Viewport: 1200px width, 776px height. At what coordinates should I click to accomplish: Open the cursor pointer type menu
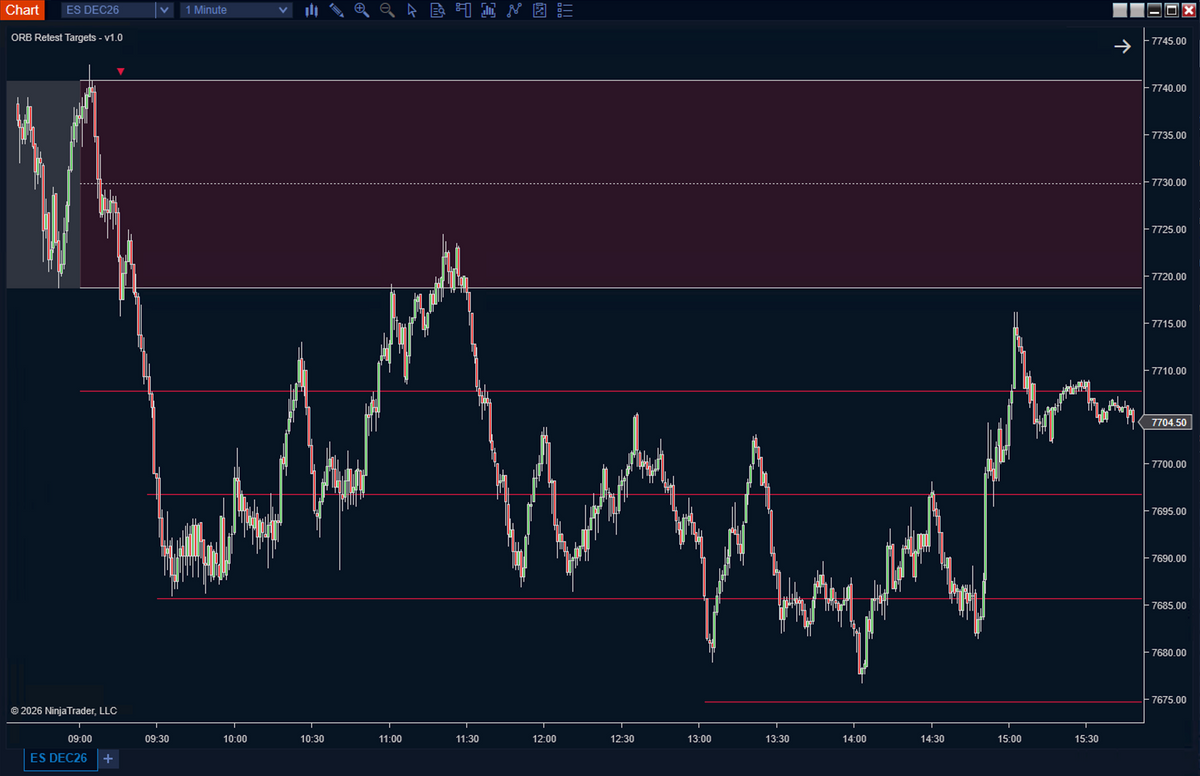coord(412,10)
